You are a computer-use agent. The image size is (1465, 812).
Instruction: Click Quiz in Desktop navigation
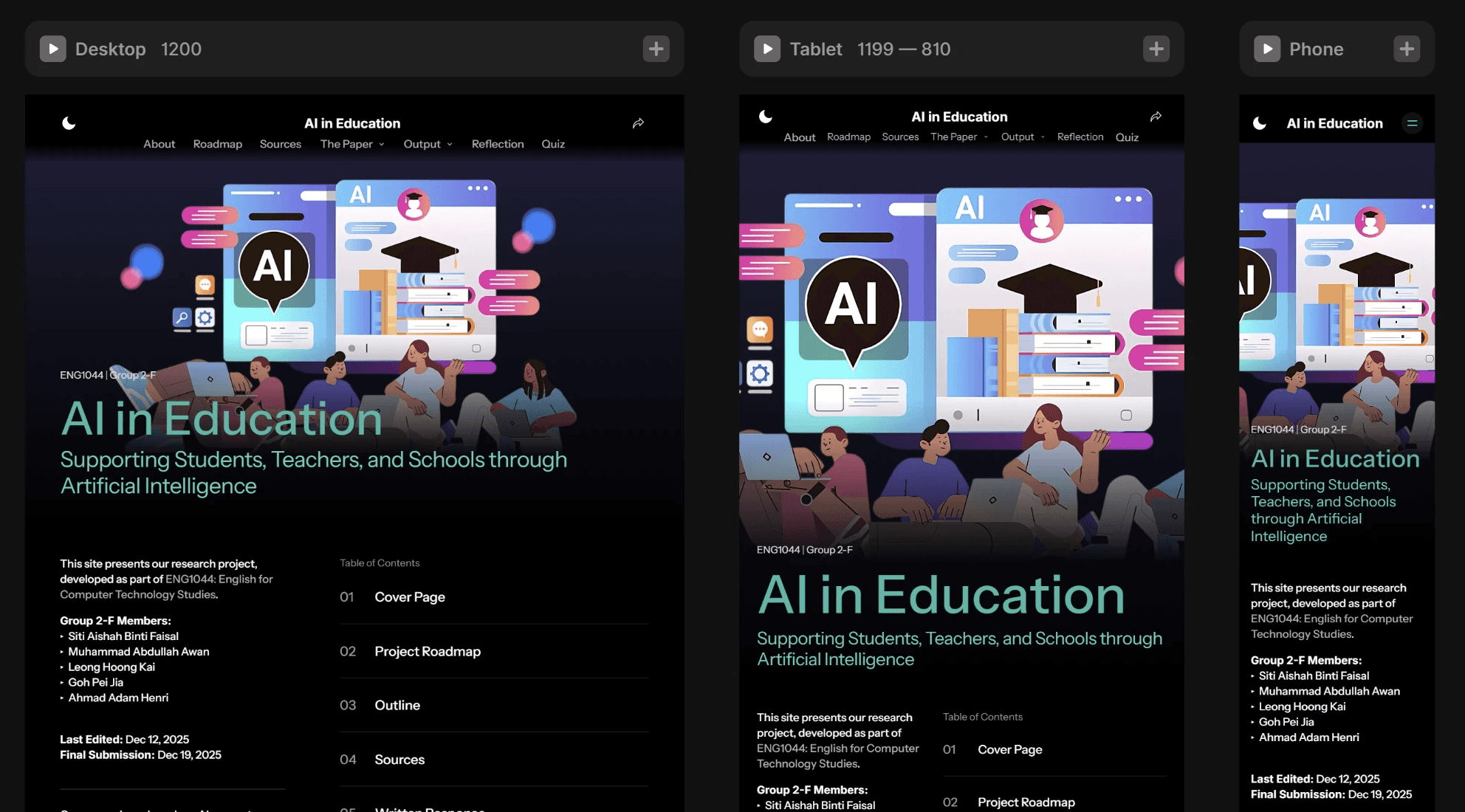tap(552, 144)
